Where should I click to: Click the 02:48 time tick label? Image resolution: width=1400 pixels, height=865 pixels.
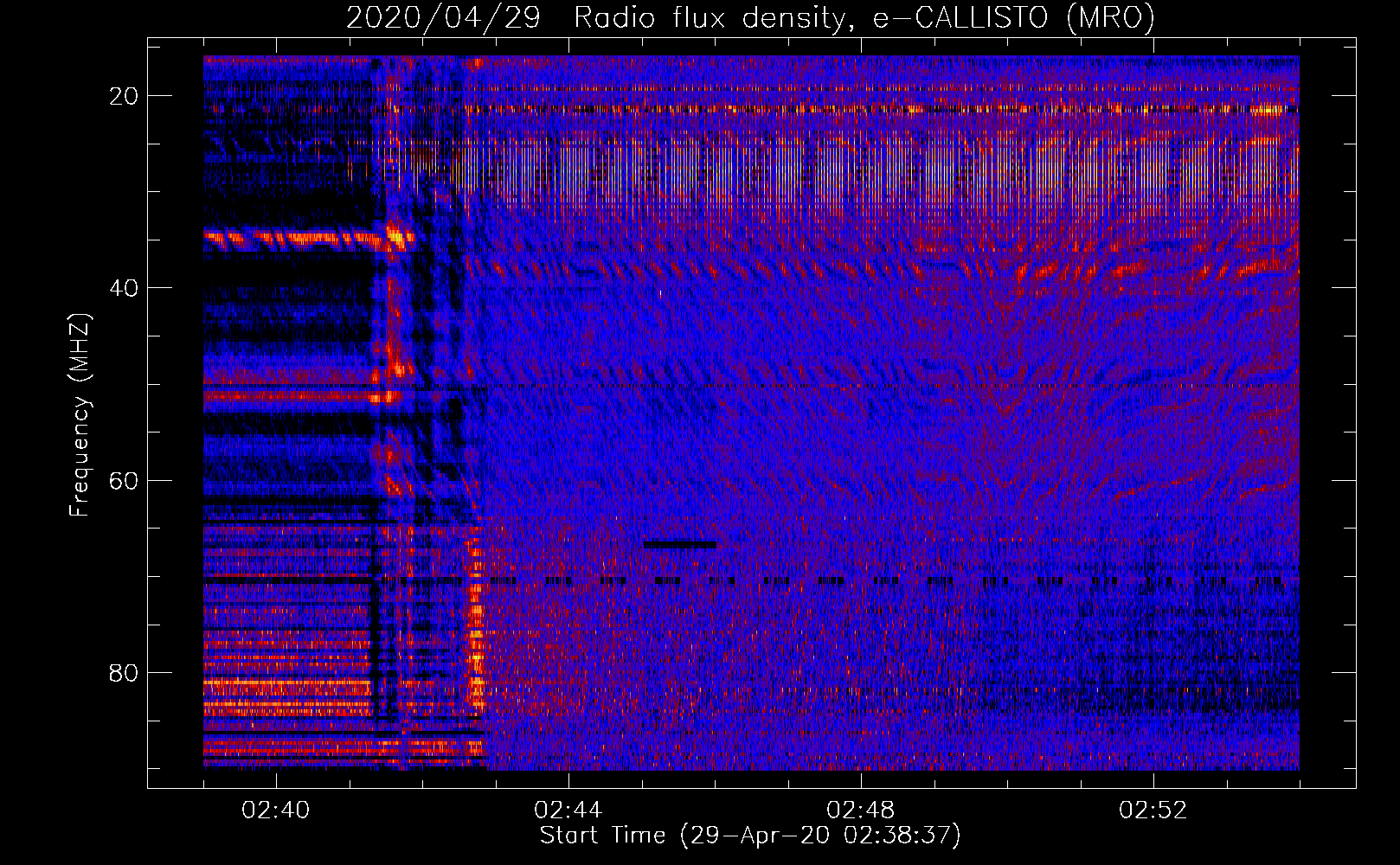point(861,811)
